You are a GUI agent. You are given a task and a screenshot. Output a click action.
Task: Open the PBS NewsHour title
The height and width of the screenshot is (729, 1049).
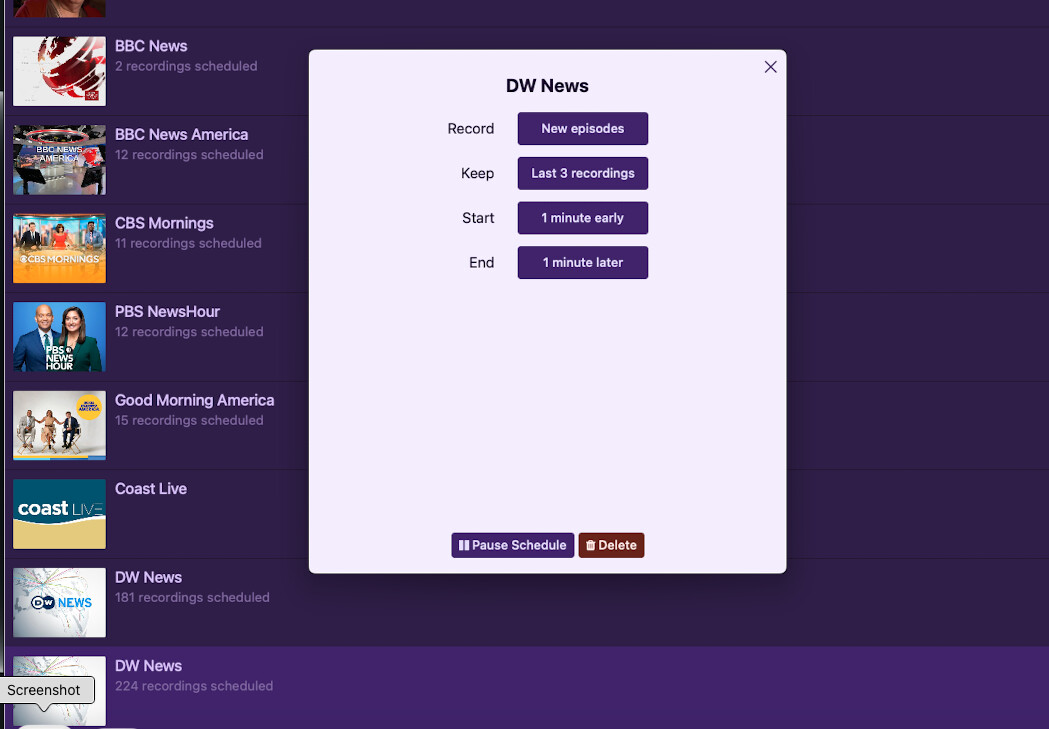click(x=167, y=312)
